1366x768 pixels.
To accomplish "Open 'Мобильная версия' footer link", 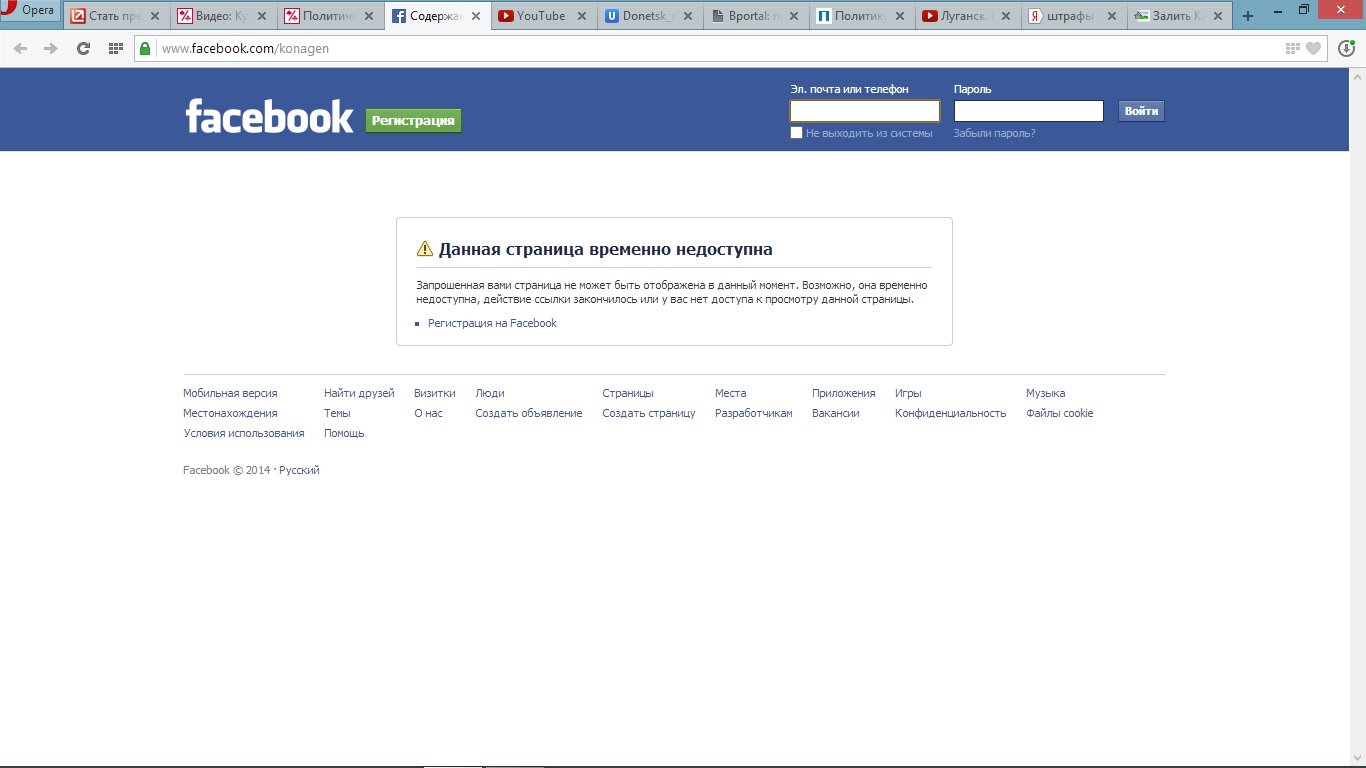I will click(230, 393).
